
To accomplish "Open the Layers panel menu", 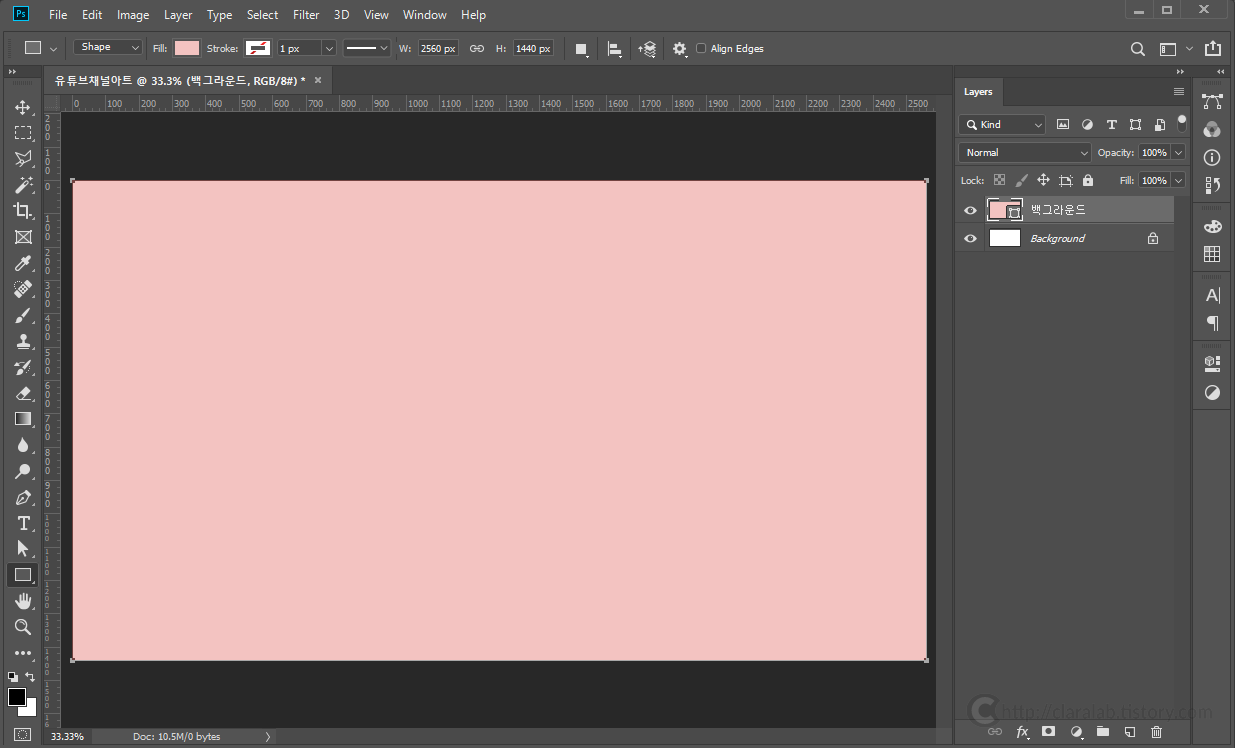I will click(1178, 91).
